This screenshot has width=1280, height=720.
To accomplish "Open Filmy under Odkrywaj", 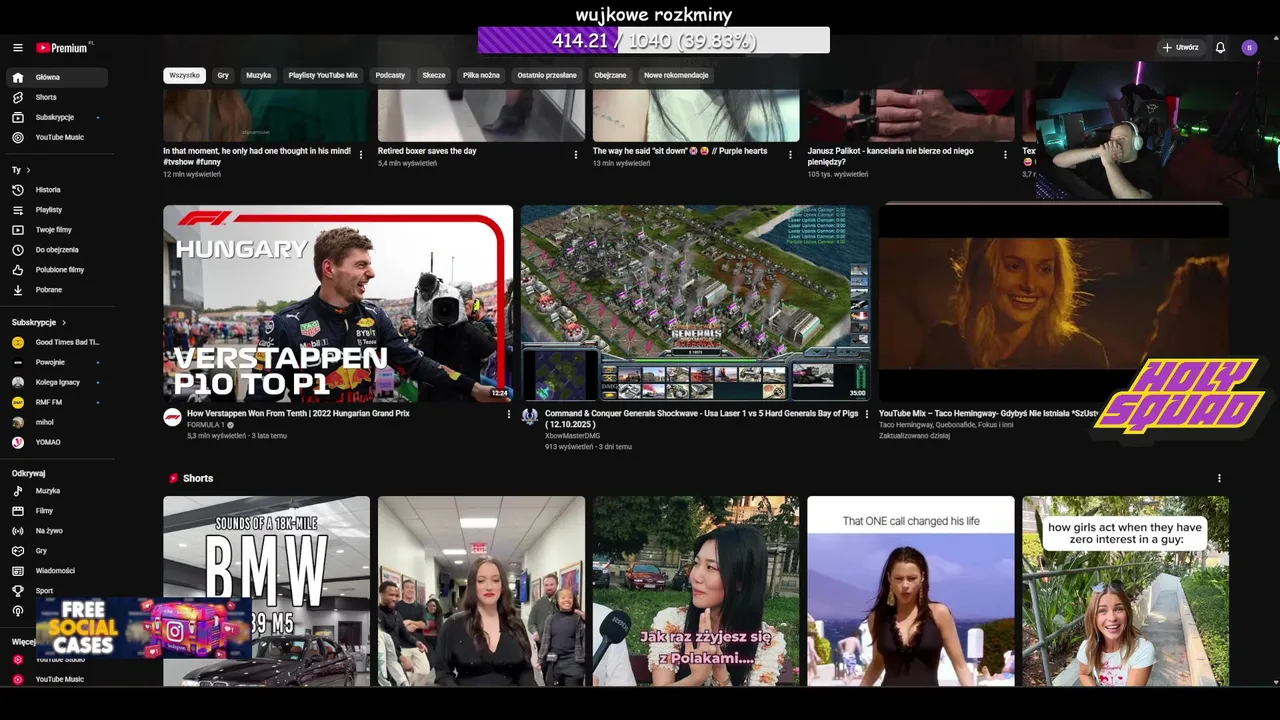I will click(56, 511).
